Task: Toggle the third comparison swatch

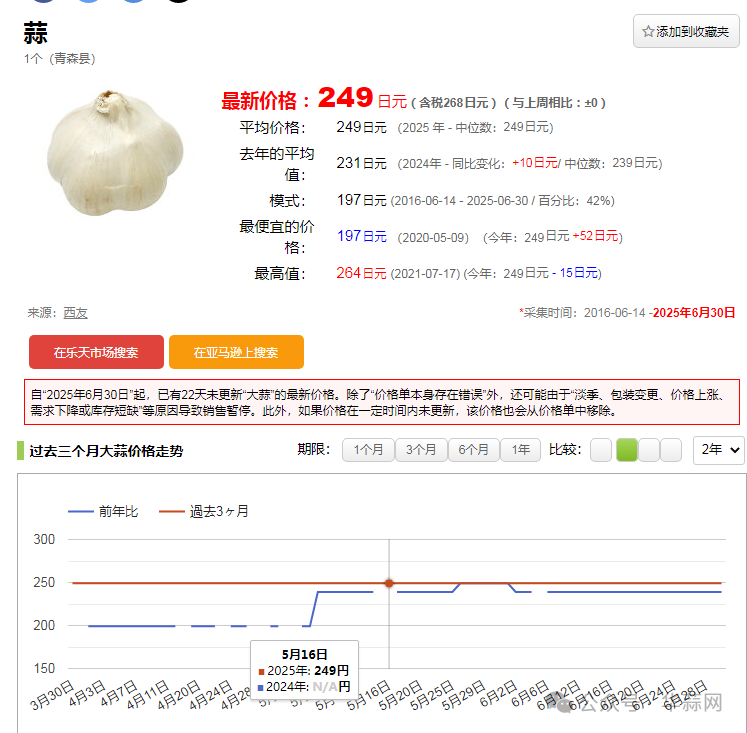Action: [648, 450]
